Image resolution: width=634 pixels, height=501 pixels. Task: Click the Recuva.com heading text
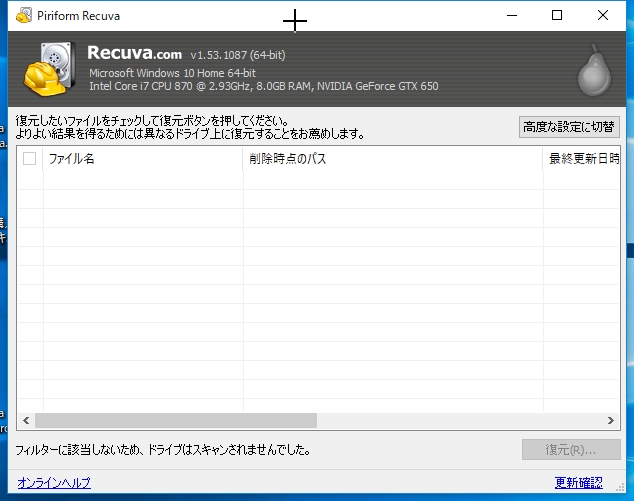coord(134,53)
